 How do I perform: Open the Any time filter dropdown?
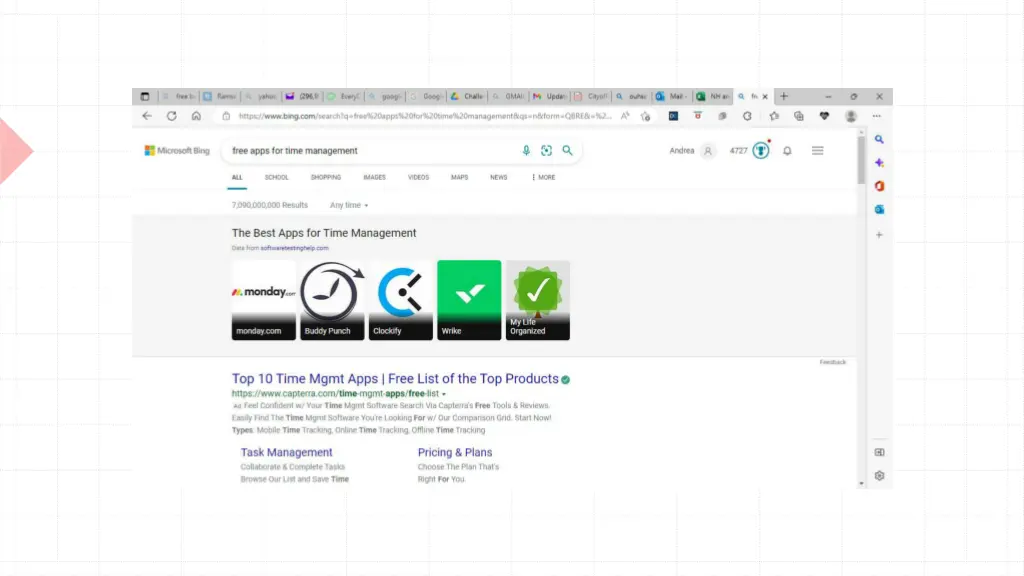(x=349, y=205)
